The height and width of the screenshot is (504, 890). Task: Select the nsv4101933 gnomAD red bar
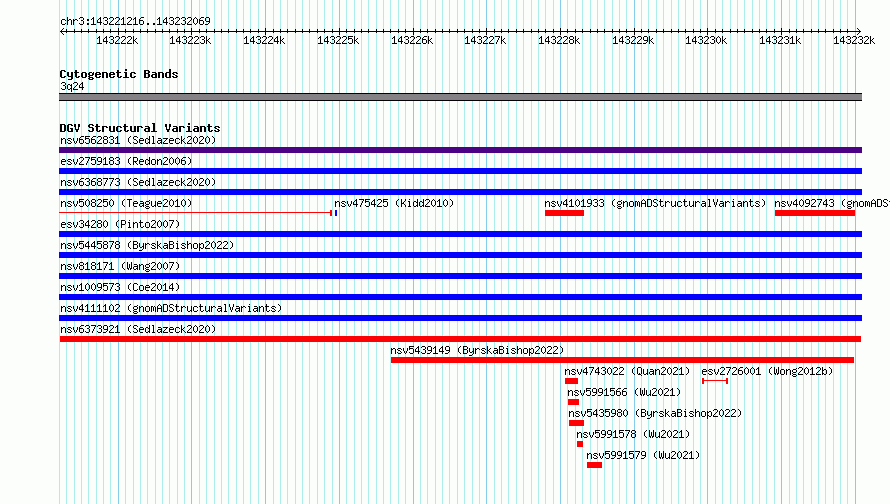[564, 213]
